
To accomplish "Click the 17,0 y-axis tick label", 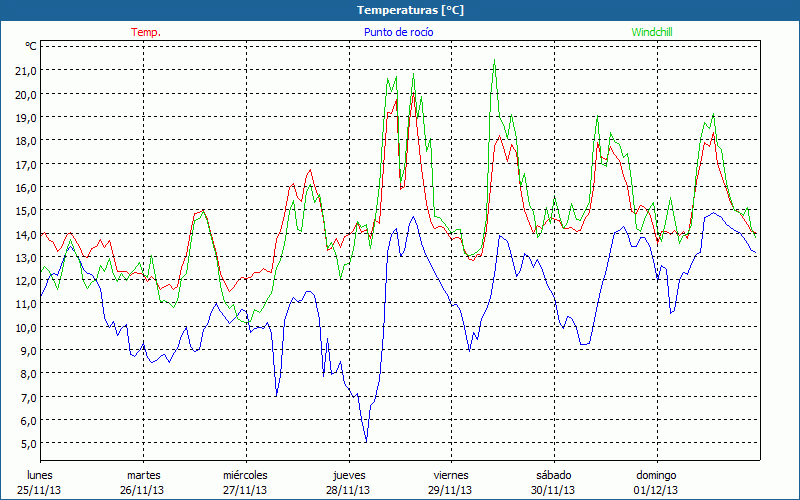I will tap(25, 163).
